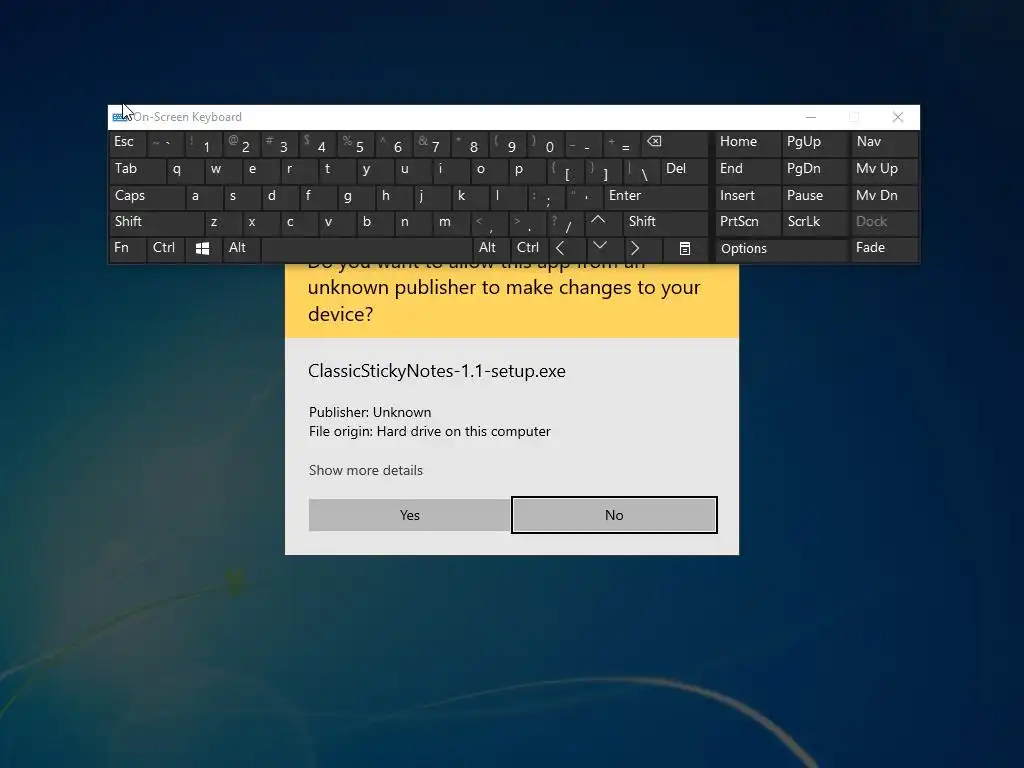
Task: Toggle the right Alt key
Action: click(490, 249)
